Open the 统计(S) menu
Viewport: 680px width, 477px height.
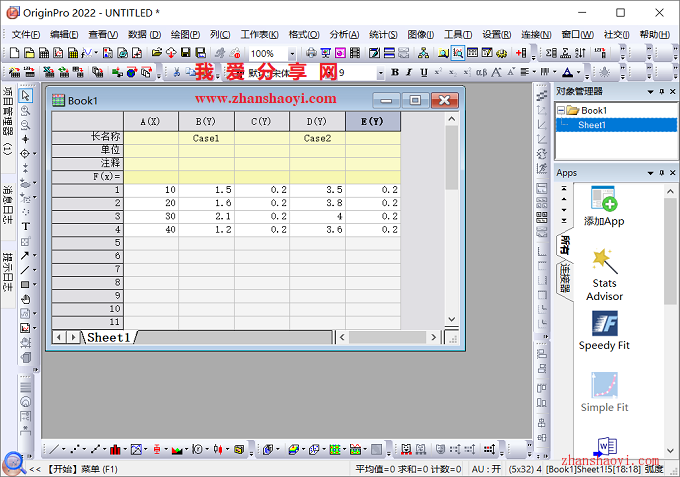coord(383,34)
